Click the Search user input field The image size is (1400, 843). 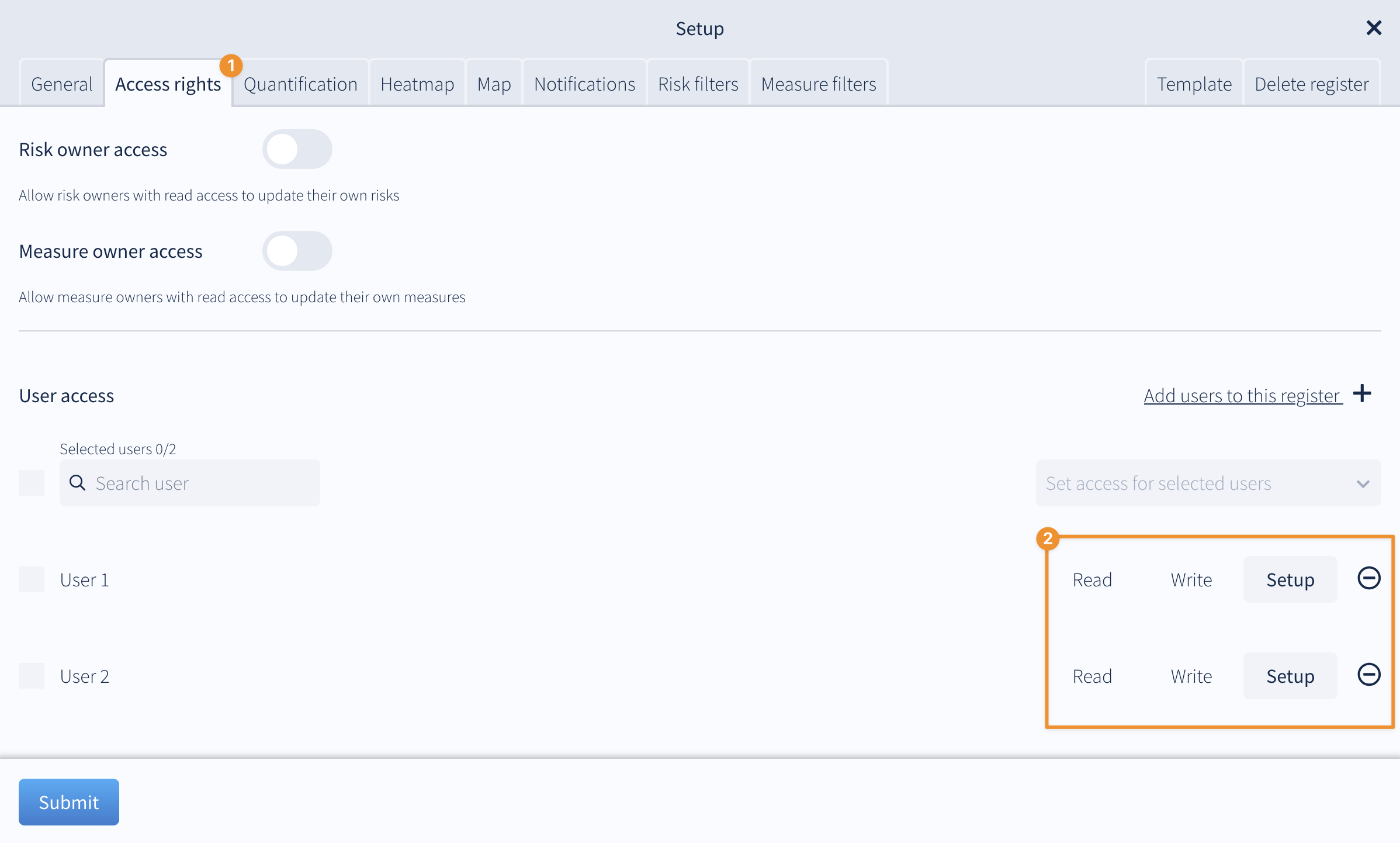point(205,483)
